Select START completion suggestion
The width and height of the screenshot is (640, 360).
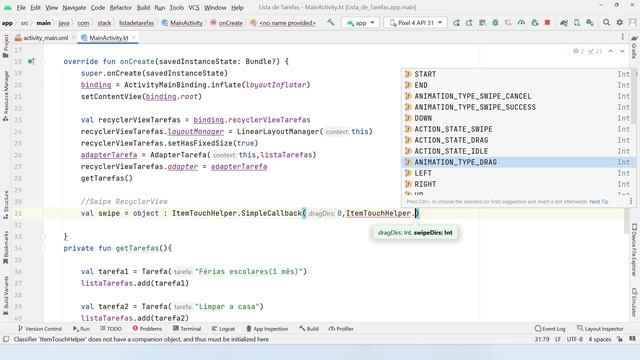click(517, 74)
